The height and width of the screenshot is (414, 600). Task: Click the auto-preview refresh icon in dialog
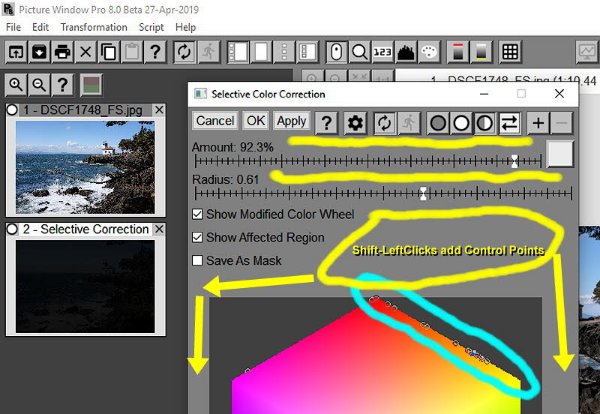[x=385, y=123]
